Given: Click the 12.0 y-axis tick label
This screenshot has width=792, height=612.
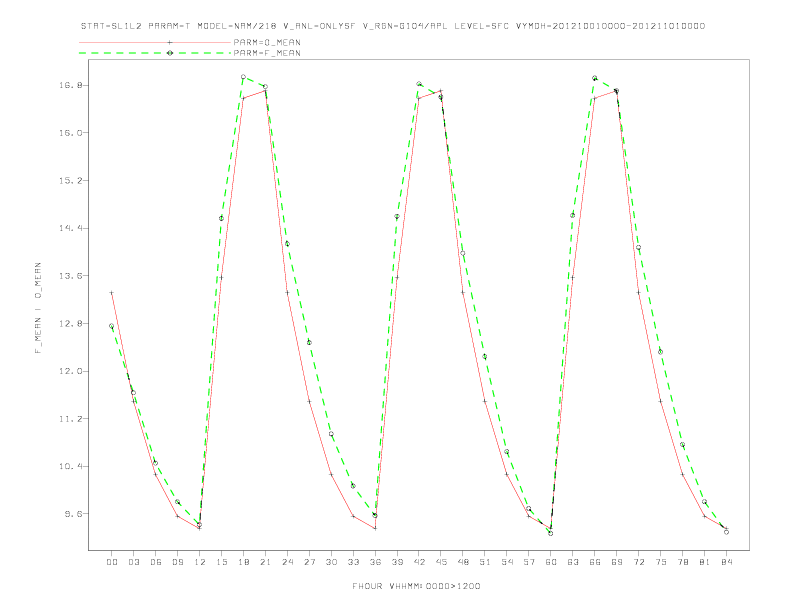Looking at the screenshot, I should coord(70,371).
